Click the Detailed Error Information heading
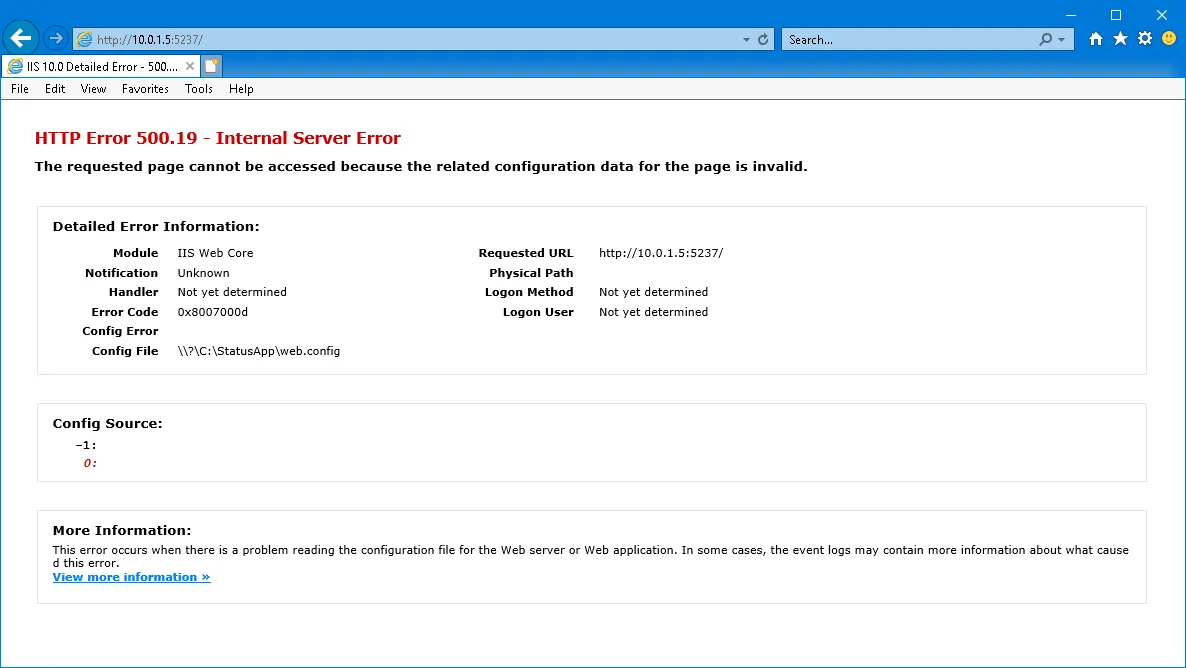 [x=156, y=226]
